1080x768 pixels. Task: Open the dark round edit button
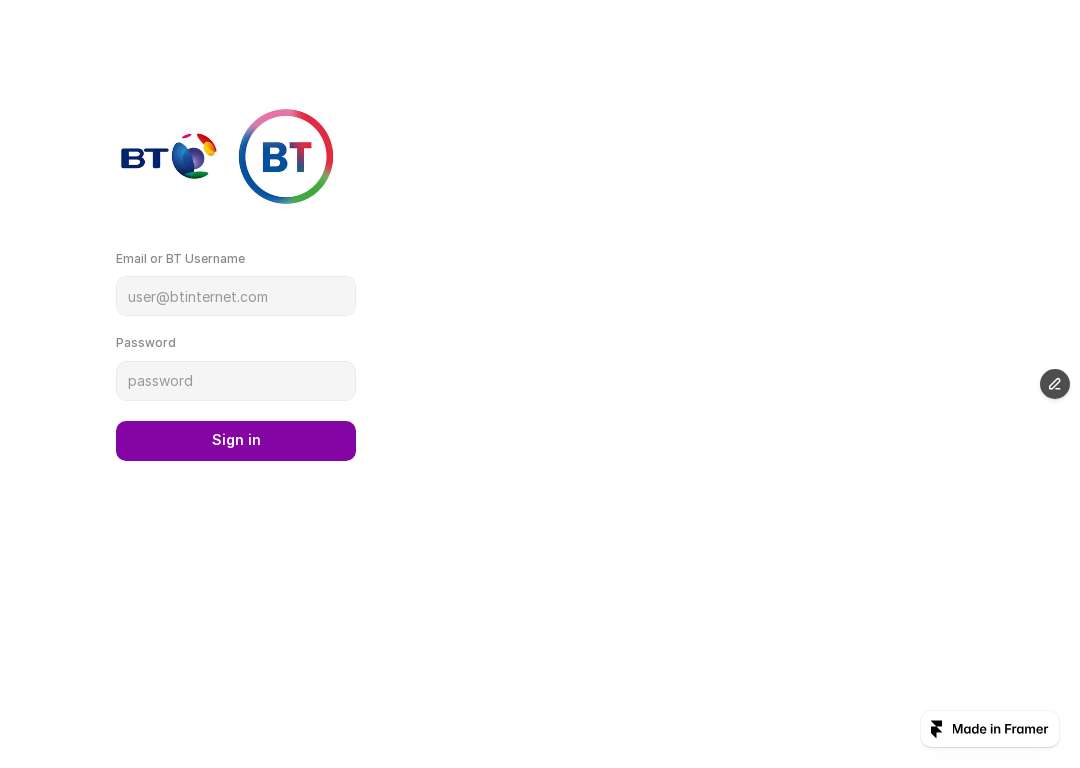pyautogui.click(x=1055, y=384)
